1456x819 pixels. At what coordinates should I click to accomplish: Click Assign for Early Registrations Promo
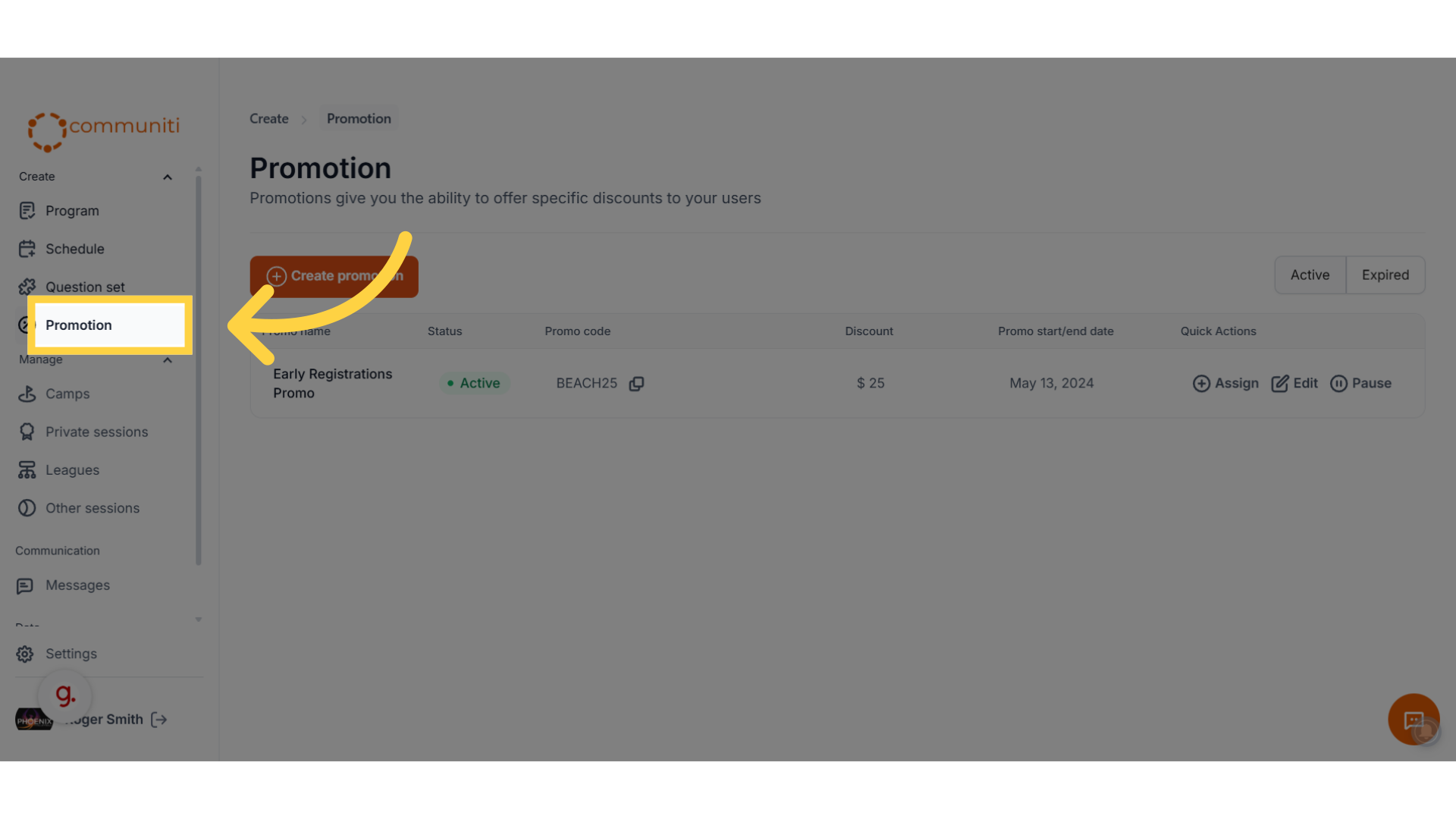pyautogui.click(x=1225, y=384)
